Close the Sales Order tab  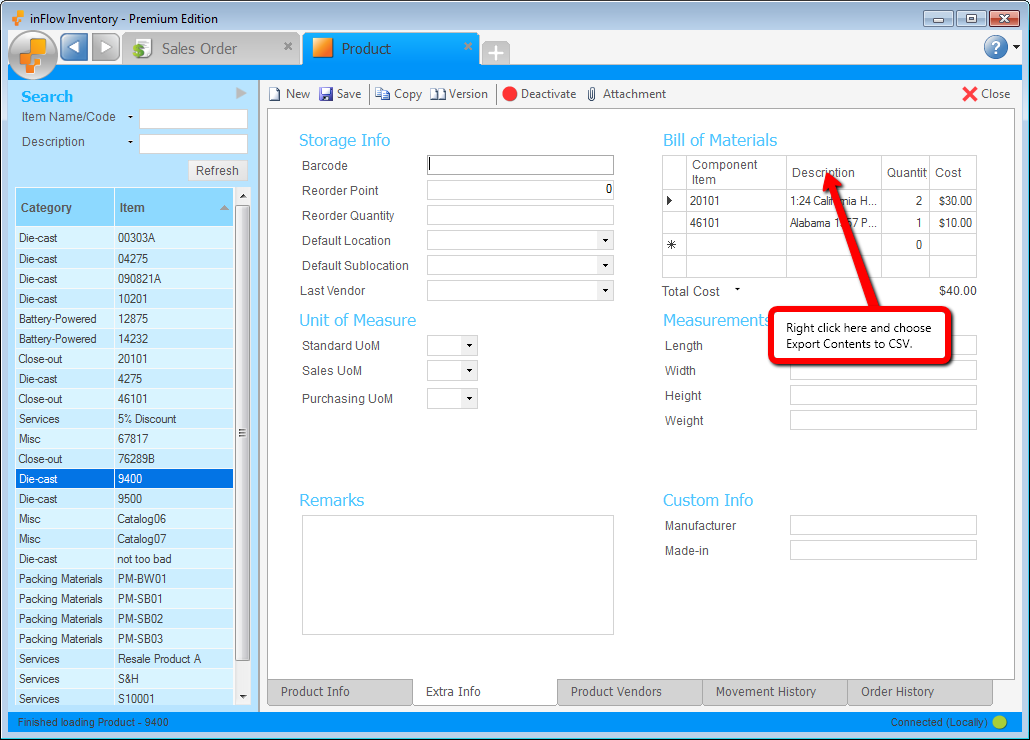[288, 46]
